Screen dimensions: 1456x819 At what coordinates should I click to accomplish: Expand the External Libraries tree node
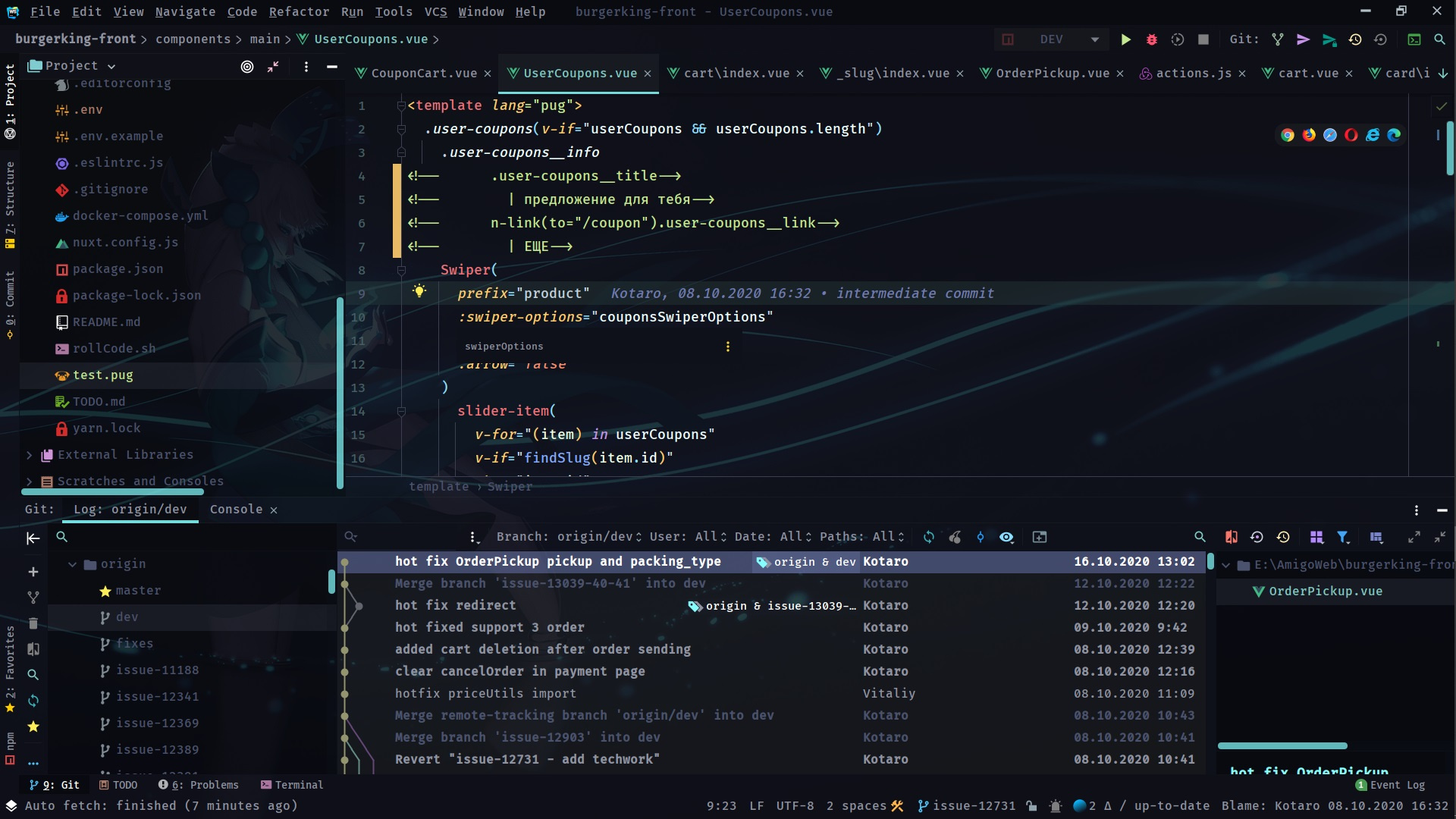click(29, 455)
